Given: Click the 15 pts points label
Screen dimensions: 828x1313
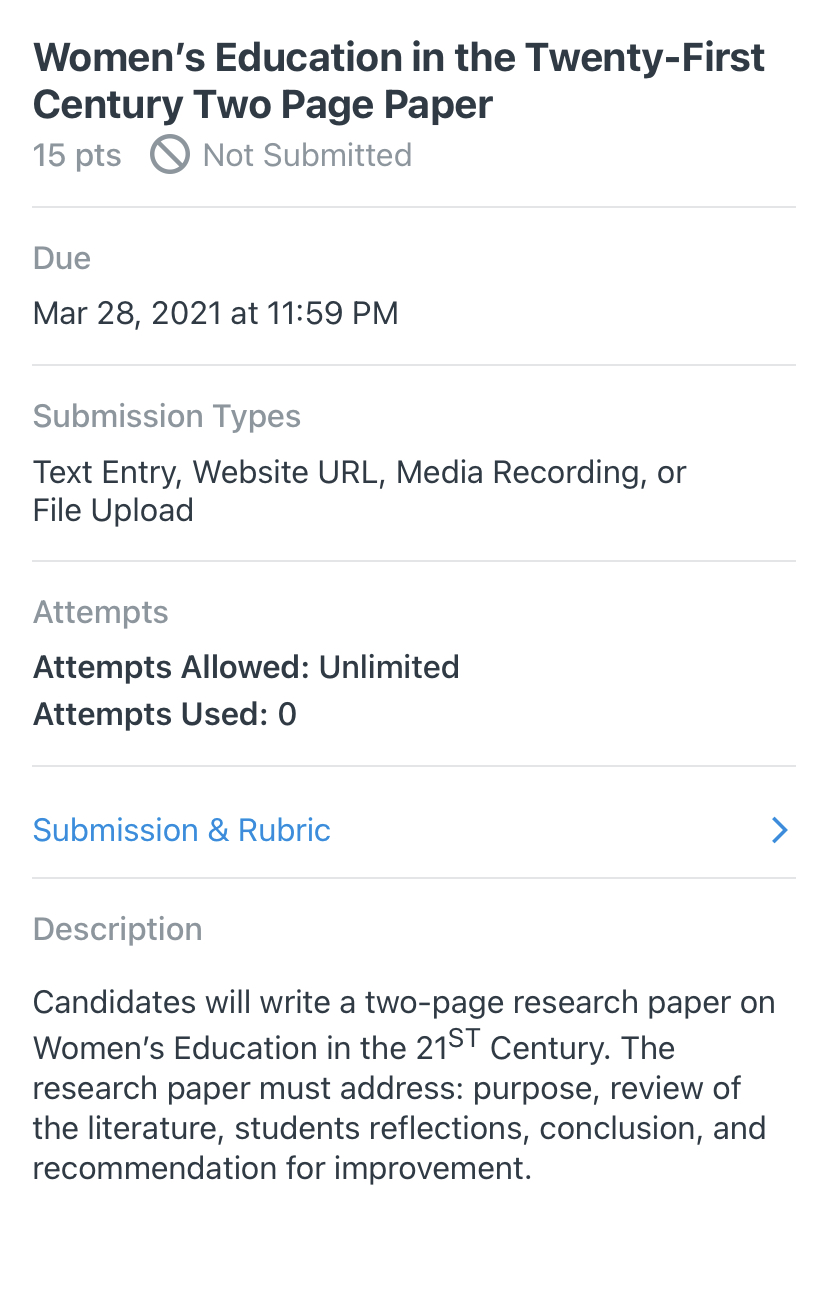Looking at the screenshot, I should (x=77, y=155).
